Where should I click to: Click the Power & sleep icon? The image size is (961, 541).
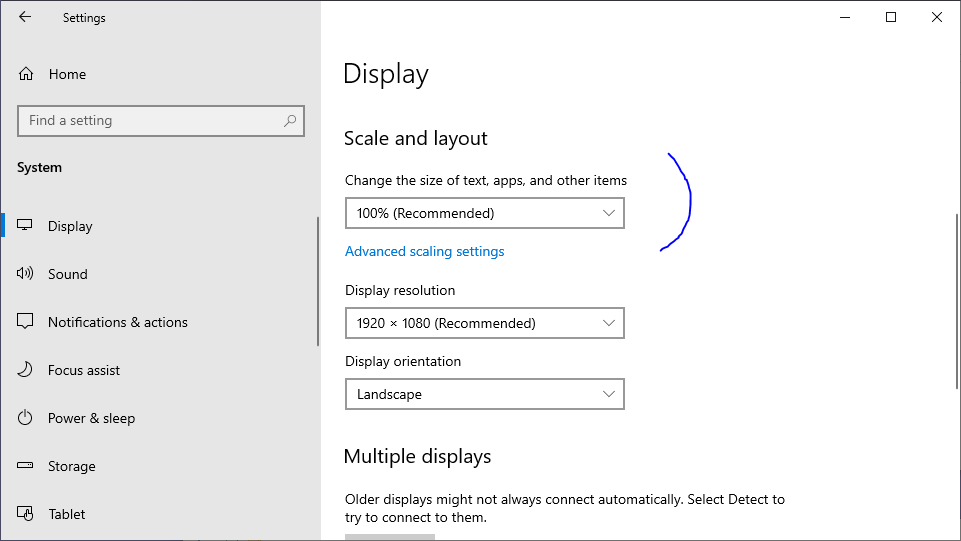point(26,418)
